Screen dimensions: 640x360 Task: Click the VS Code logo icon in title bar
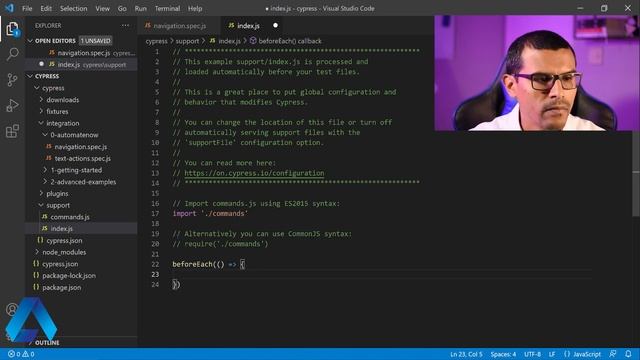pyautogui.click(x=9, y=8)
